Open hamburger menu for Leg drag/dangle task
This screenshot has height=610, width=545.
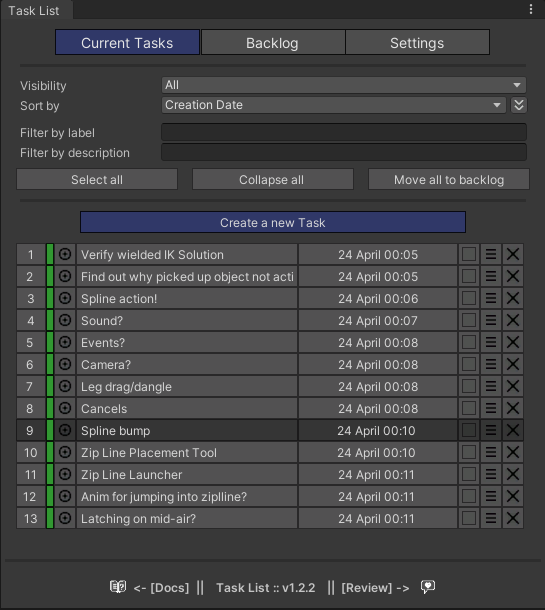491,386
